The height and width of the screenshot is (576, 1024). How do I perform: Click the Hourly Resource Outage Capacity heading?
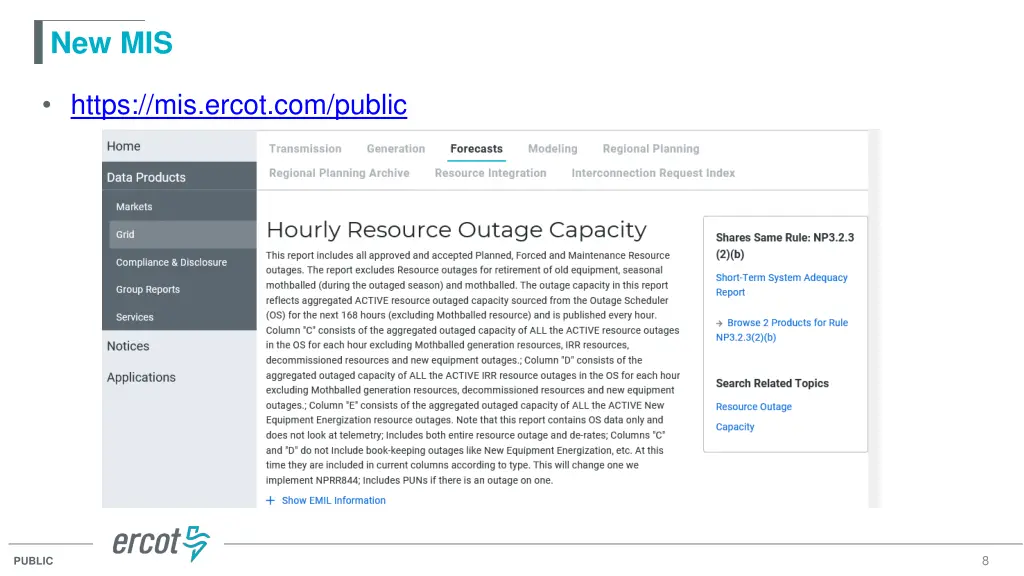click(x=456, y=230)
